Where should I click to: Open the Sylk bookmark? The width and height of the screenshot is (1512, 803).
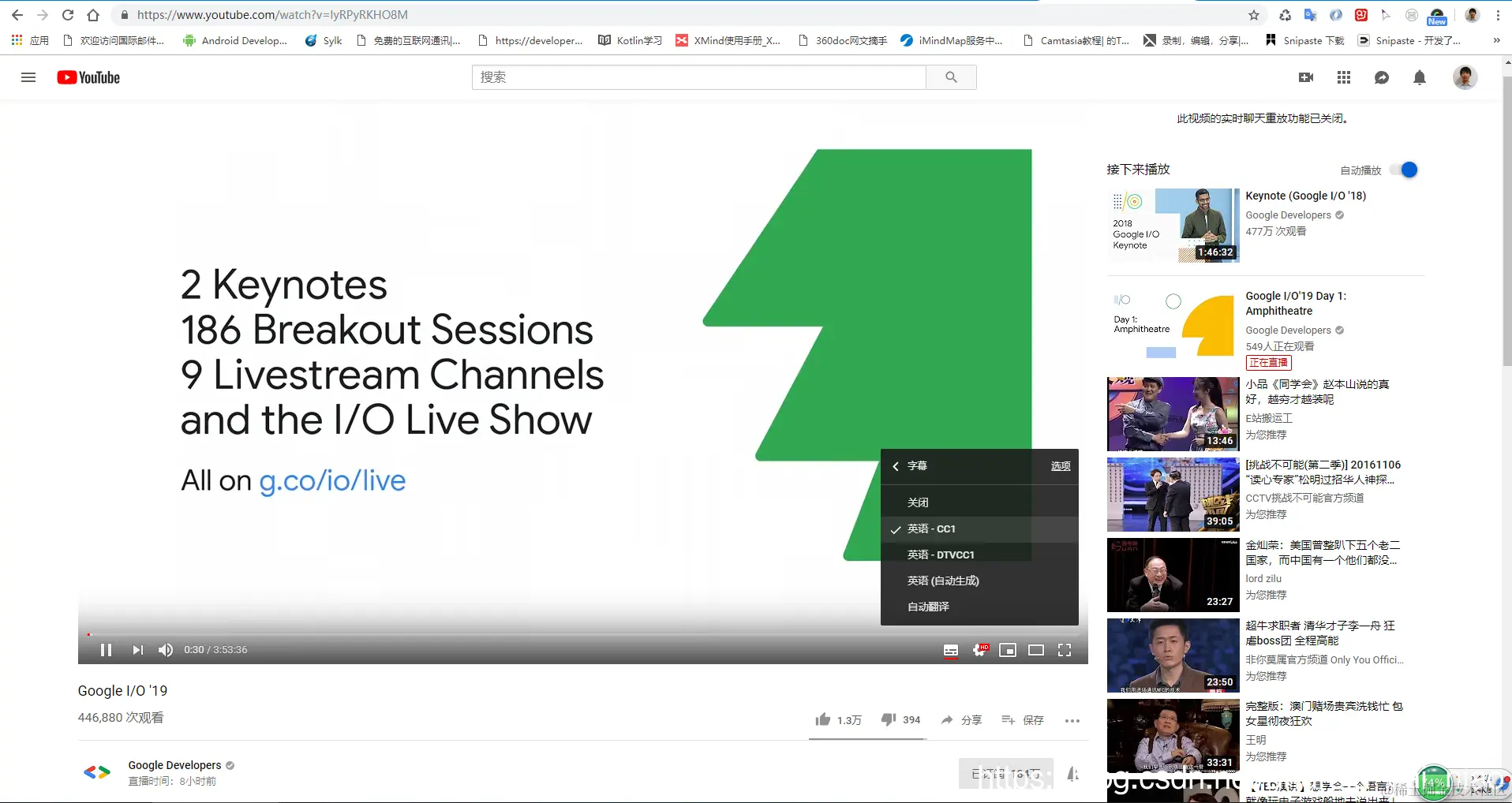(324, 40)
